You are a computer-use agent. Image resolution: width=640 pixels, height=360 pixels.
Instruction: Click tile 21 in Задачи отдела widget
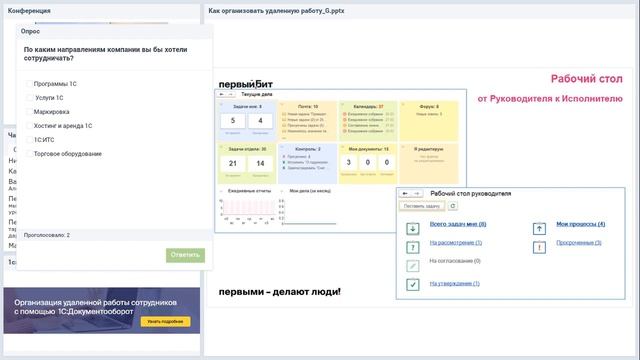(x=233, y=164)
